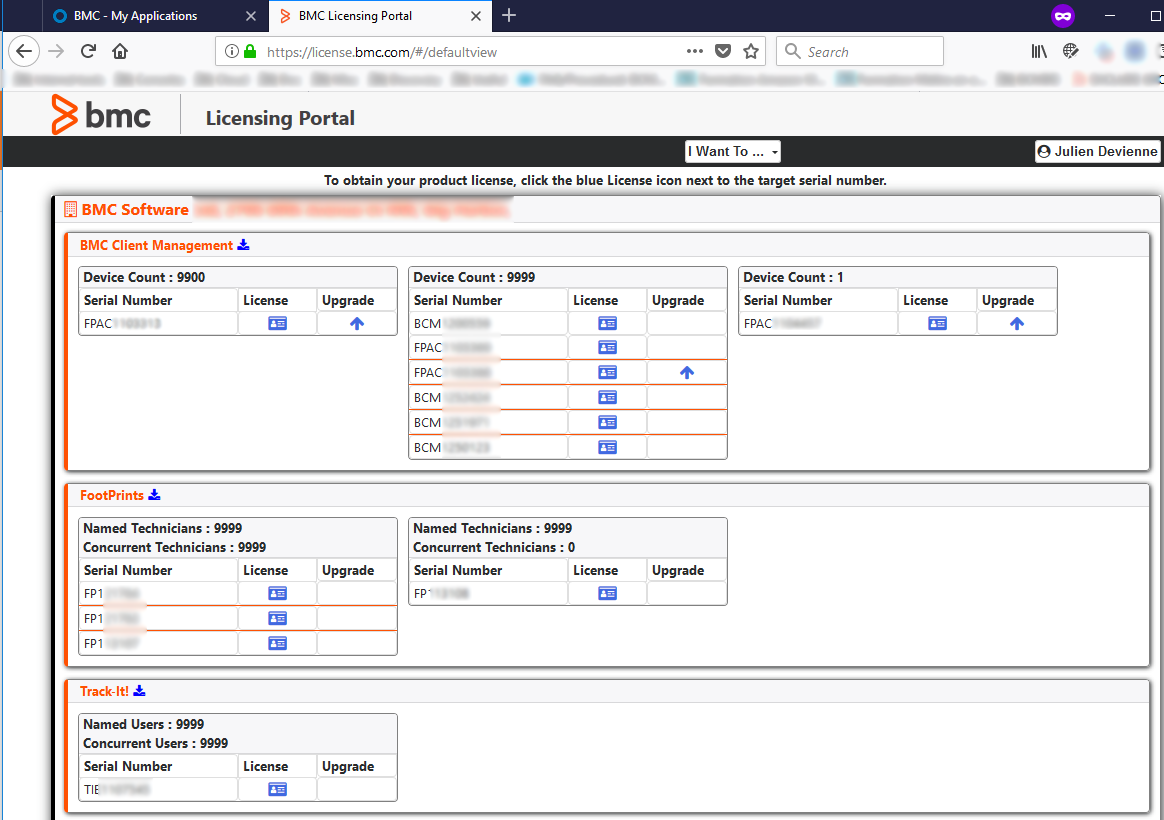Image resolution: width=1164 pixels, height=820 pixels.
Task: Open license for last BCM serial in Device Count 9999
Action: pyautogui.click(x=607, y=447)
